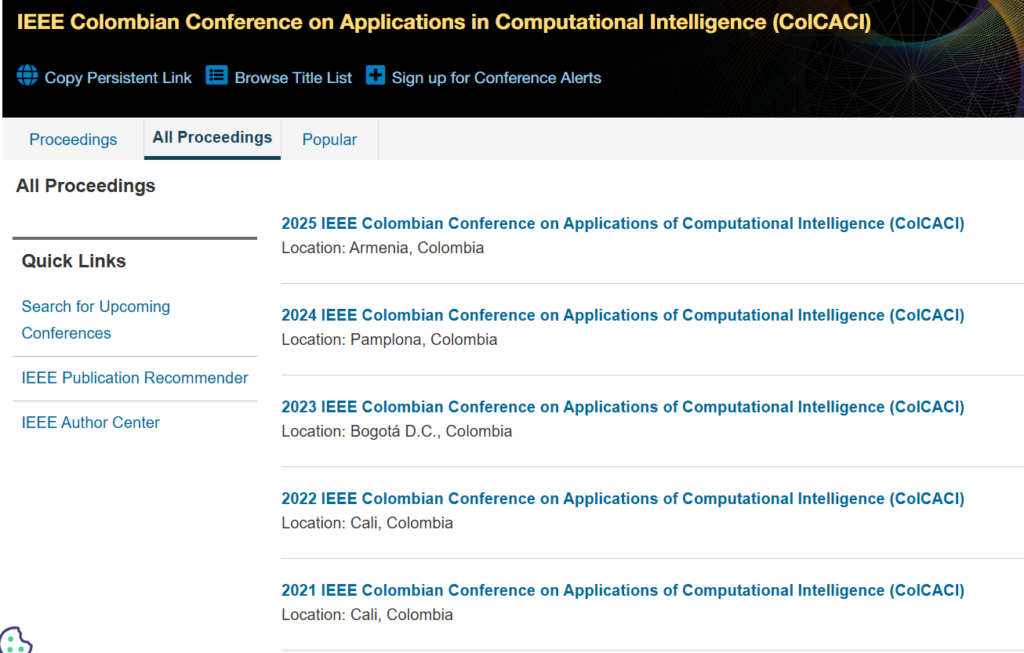Switch to the Proceedings tab
Viewport: 1024px width, 653px height.
(x=73, y=140)
